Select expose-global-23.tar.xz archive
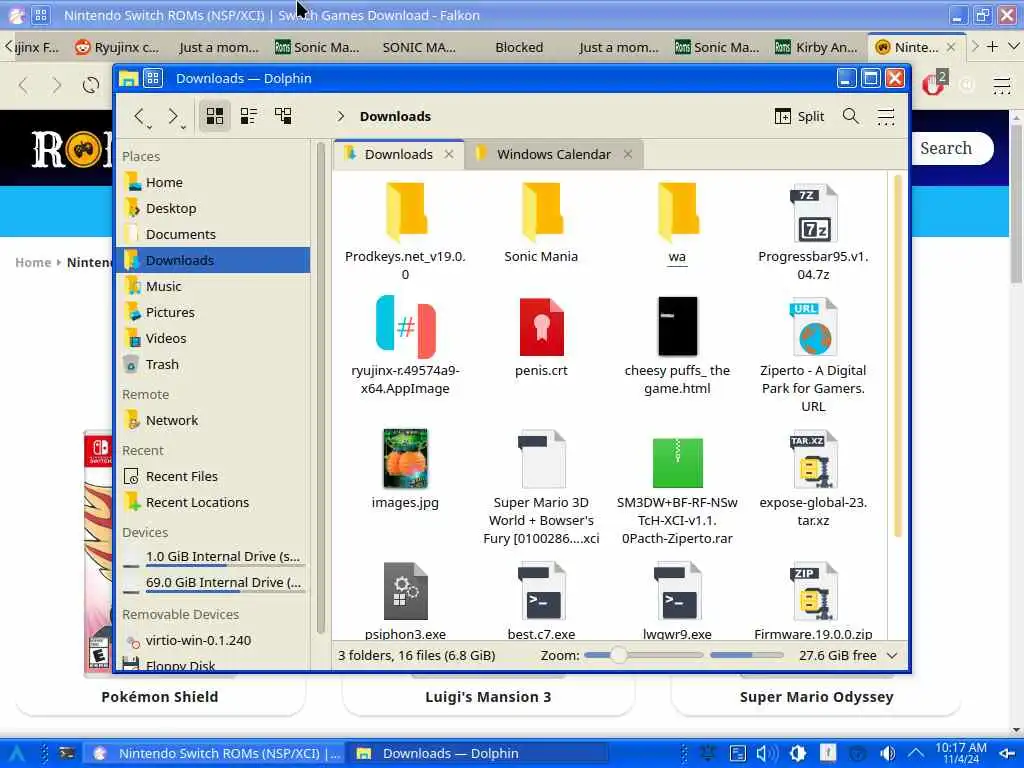The image size is (1024, 768). coord(813,478)
